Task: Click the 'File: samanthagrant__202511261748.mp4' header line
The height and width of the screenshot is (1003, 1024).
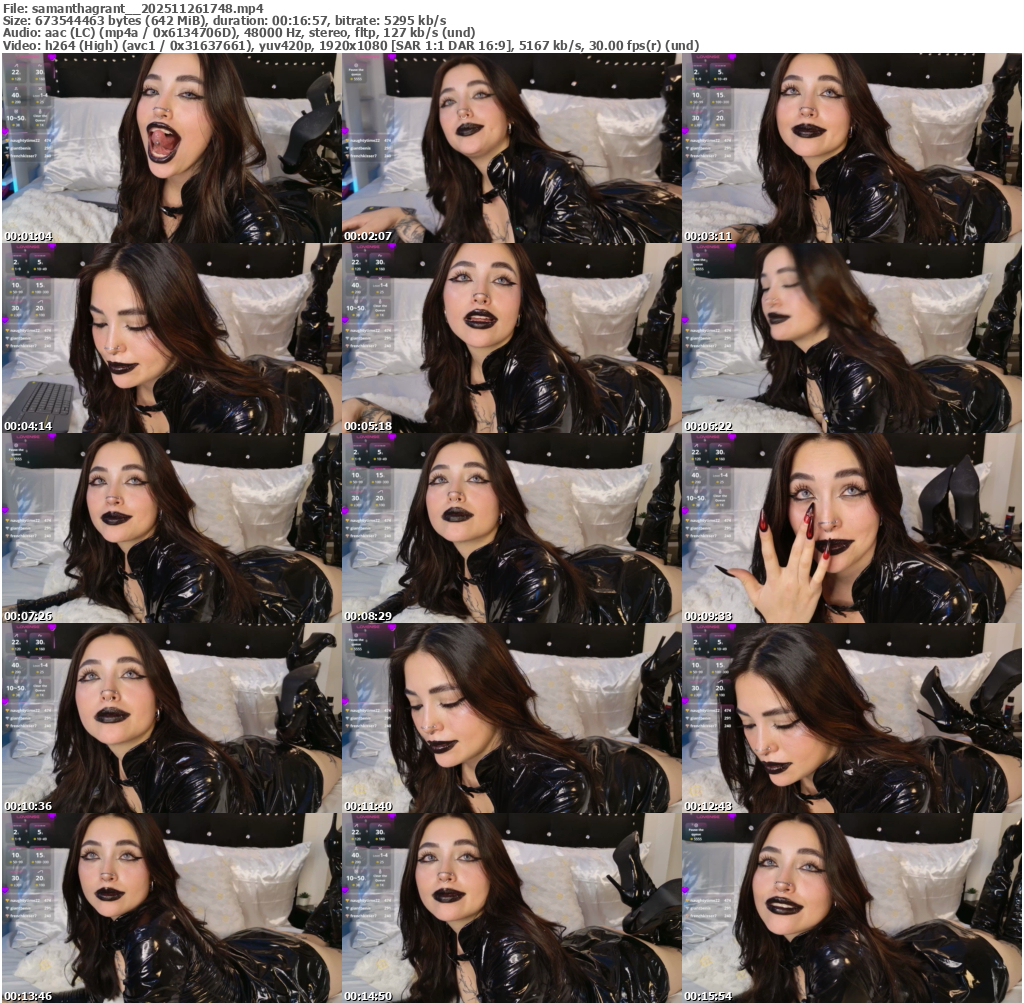Action: point(133,8)
